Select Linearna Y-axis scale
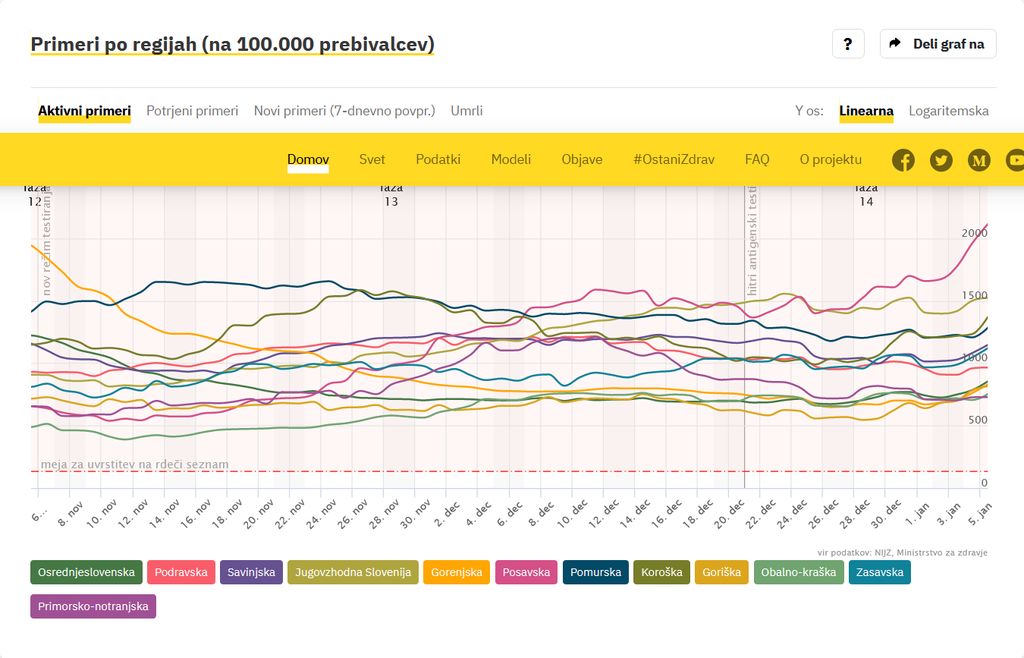Viewport: 1024px width, 658px height. tap(866, 111)
